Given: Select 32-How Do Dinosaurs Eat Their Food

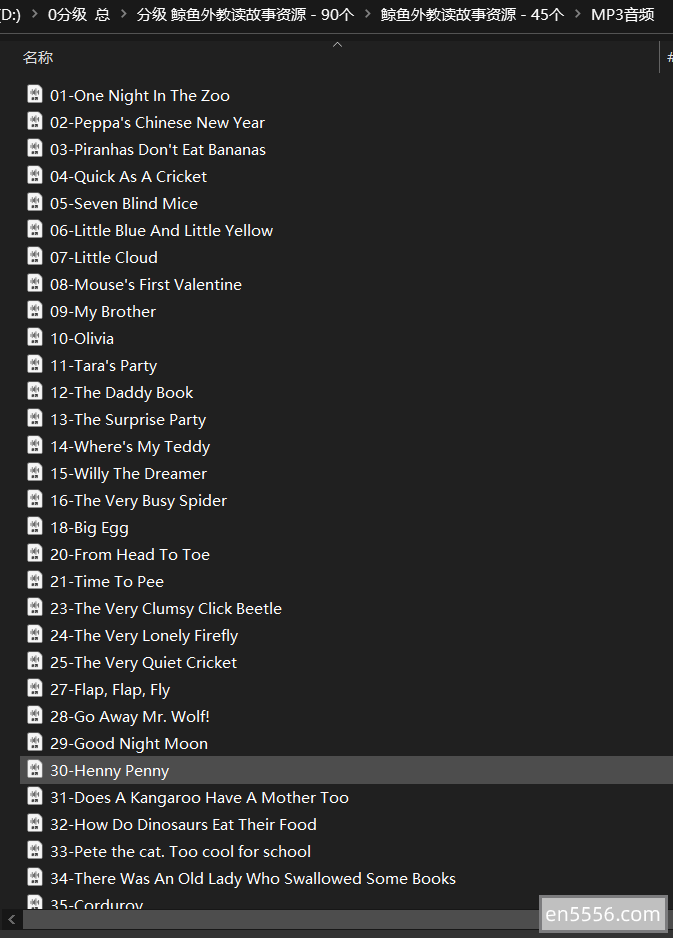Looking at the screenshot, I should (x=183, y=824).
